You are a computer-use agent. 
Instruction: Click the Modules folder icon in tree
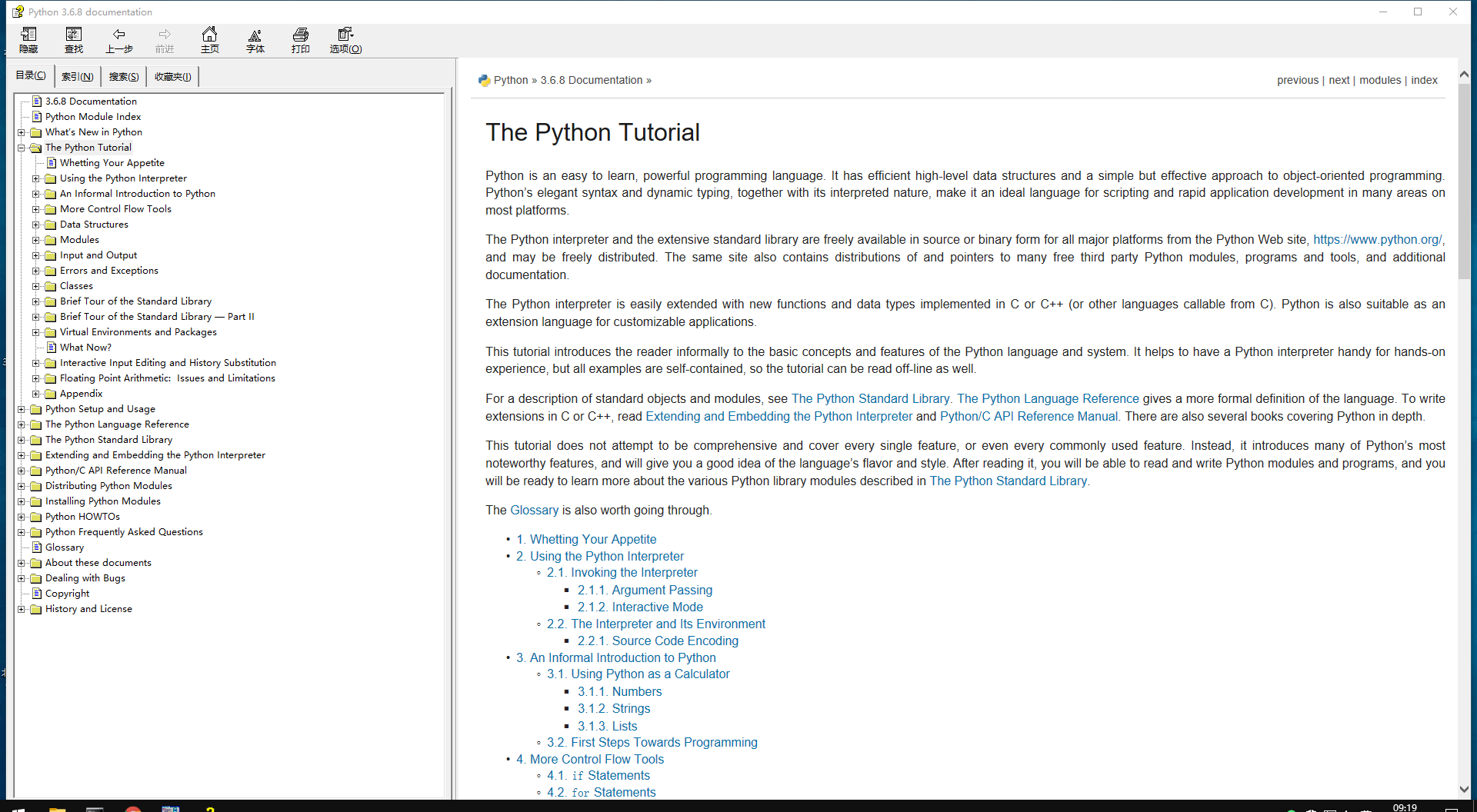point(51,240)
